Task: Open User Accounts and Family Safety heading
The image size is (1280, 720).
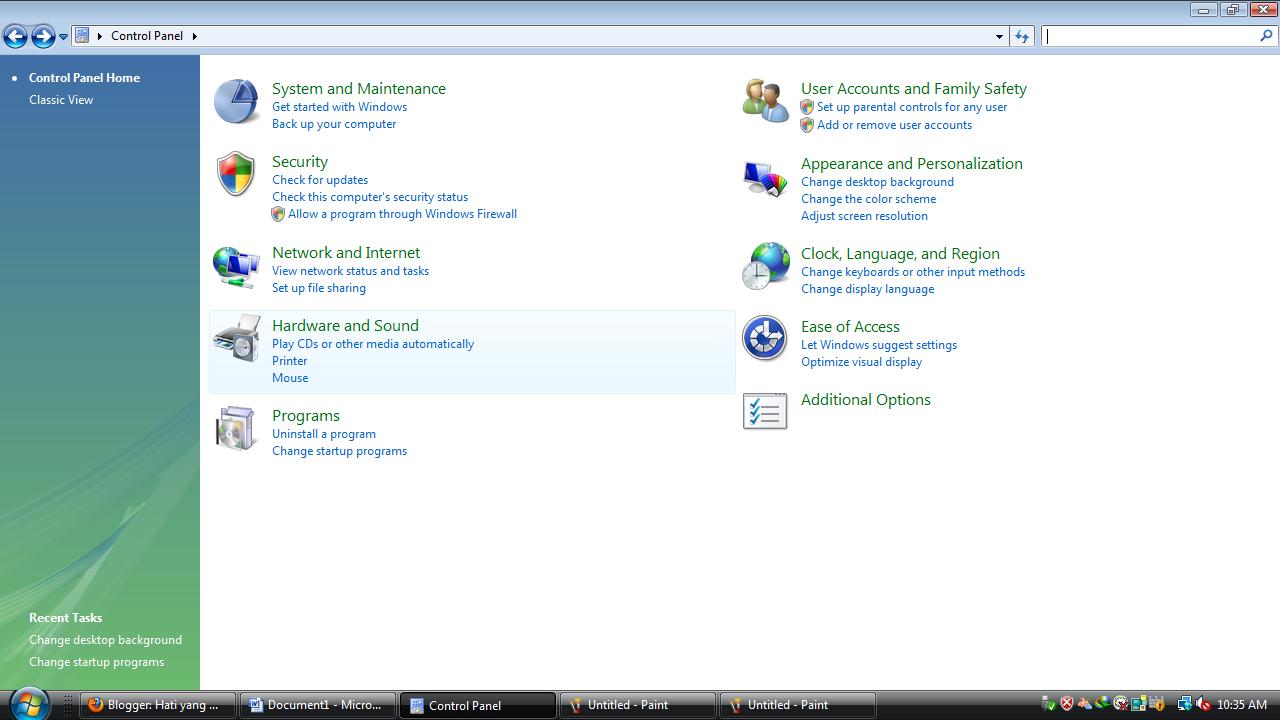Action: pyautogui.click(x=914, y=89)
